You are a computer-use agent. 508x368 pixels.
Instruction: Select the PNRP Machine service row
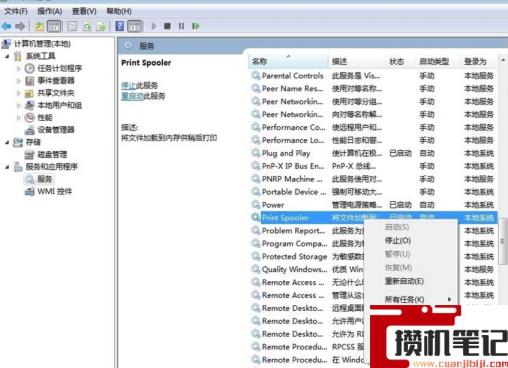373,179
